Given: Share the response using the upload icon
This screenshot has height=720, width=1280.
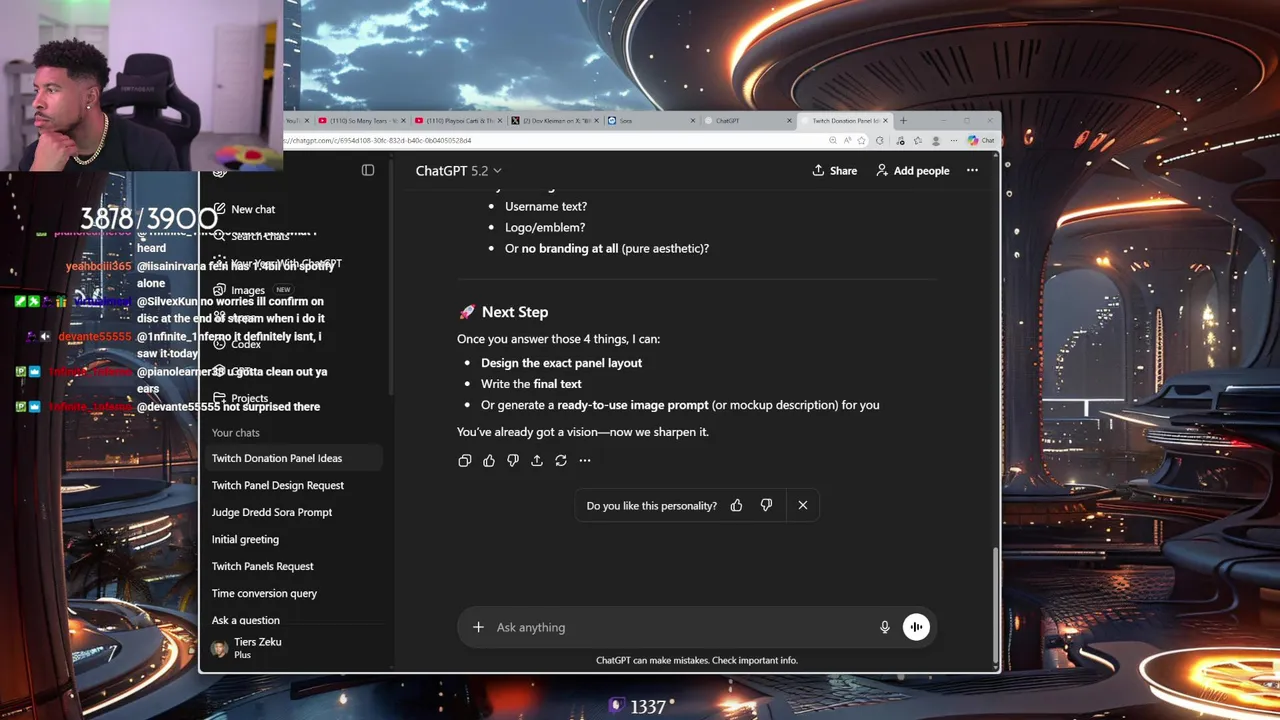Looking at the screenshot, I should pos(537,460).
